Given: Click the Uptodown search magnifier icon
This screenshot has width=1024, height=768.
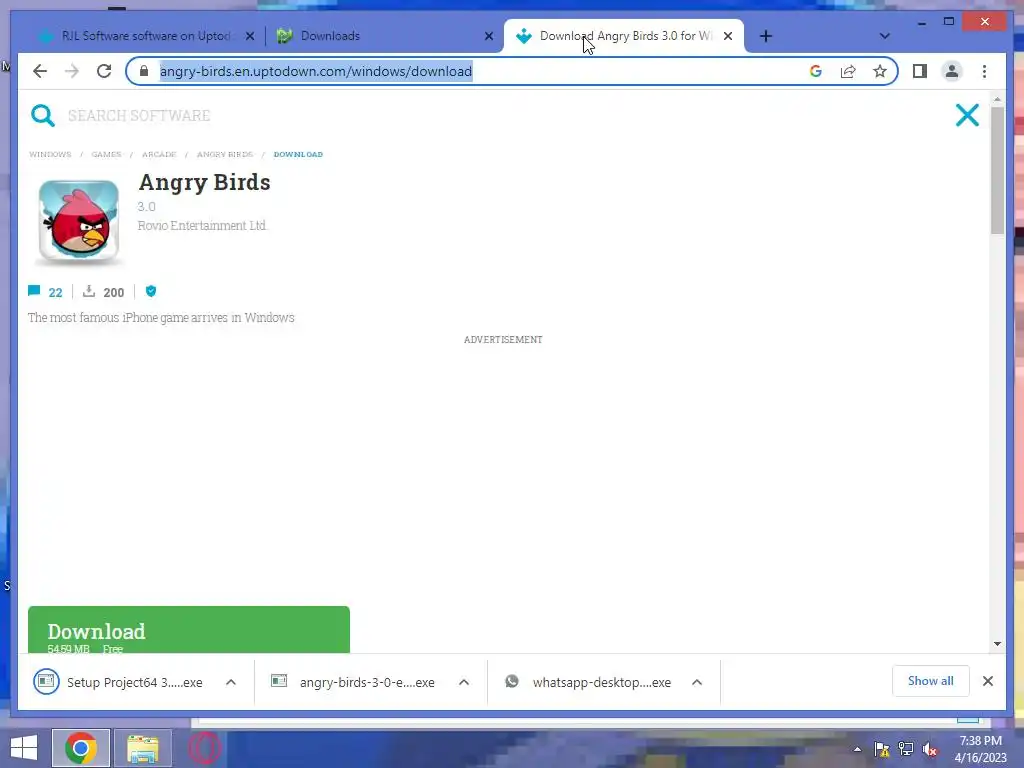Looking at the screenshot, I should [43, 116].
